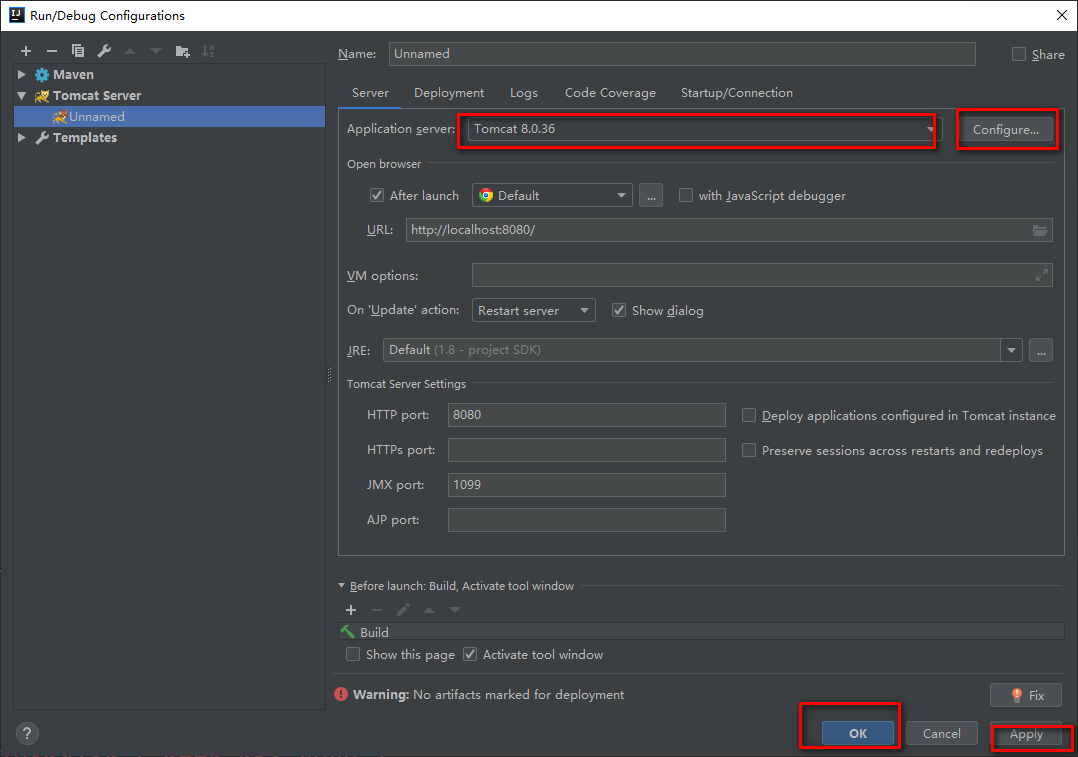The width and height of the screenshot is (1078, 757).
Task: Browse URL with folder icon
Action: 1040,230
